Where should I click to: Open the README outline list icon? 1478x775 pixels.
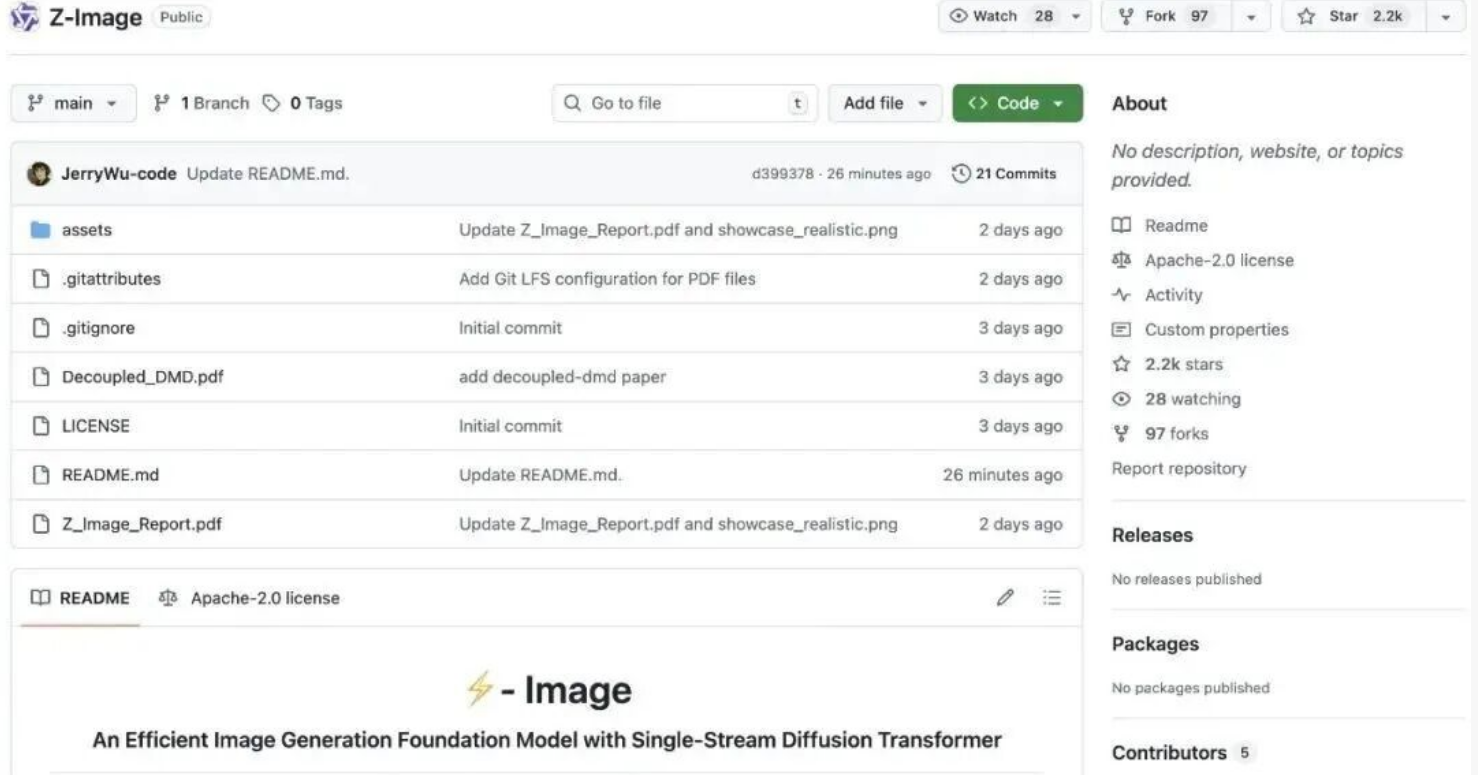coord(1051,598)
